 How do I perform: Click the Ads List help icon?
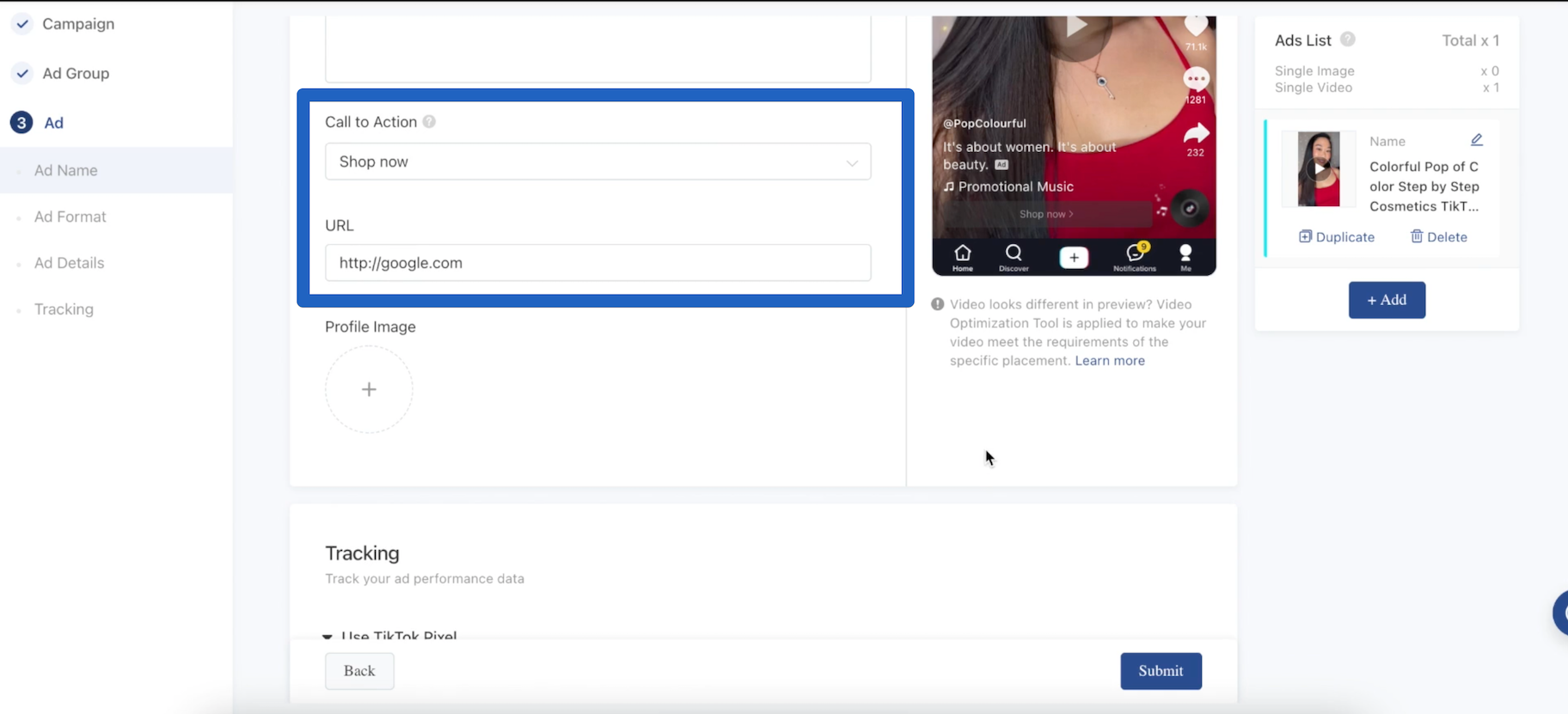click(x=1347, y=40)
